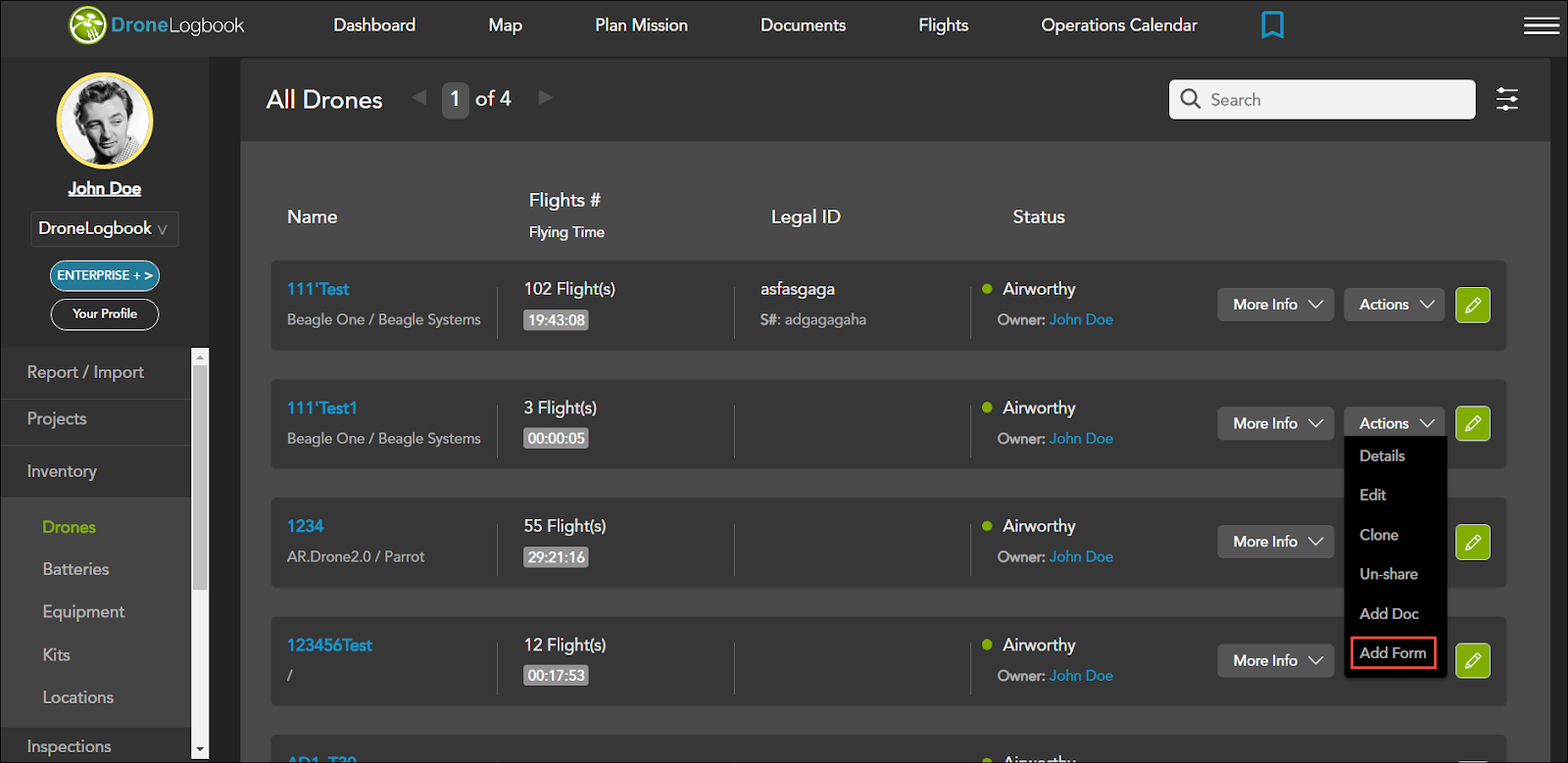Screen dimensions: 1568x763
Task: Click legal ID asfasgaga text
Action: click(x=798, y=289)
